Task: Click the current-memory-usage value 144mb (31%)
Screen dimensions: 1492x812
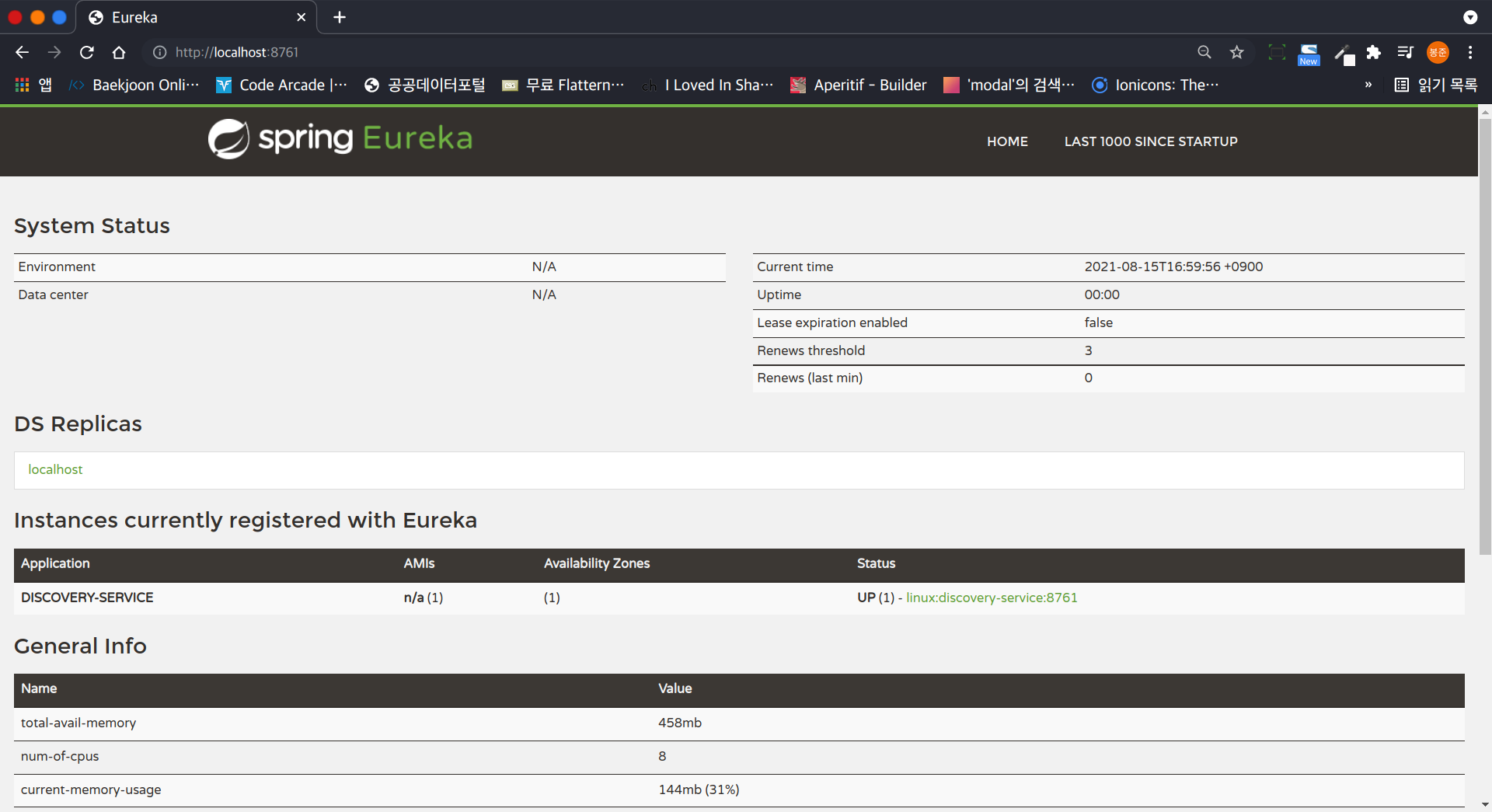Action: 699,789
